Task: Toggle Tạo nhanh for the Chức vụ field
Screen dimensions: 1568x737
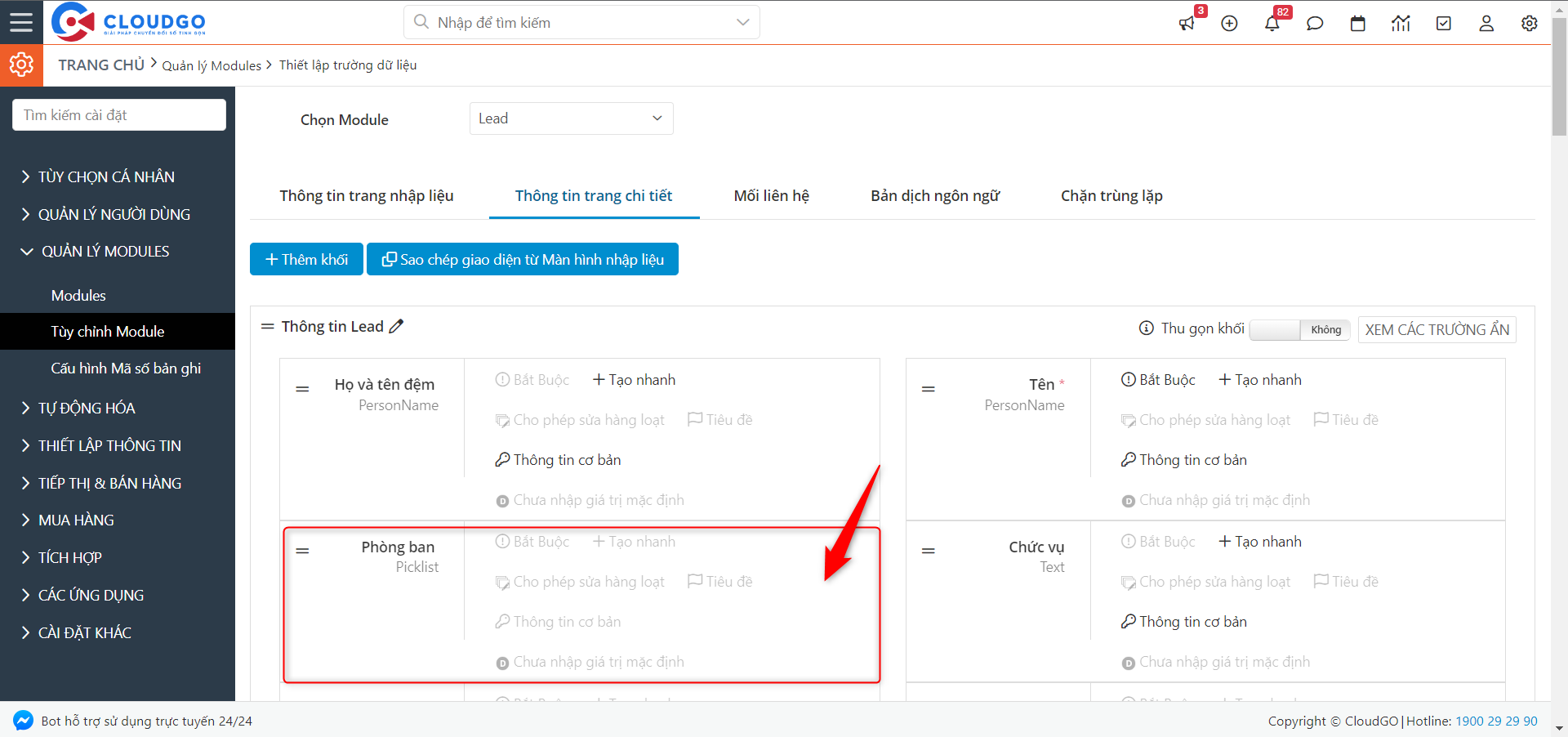Action: 1260,542
